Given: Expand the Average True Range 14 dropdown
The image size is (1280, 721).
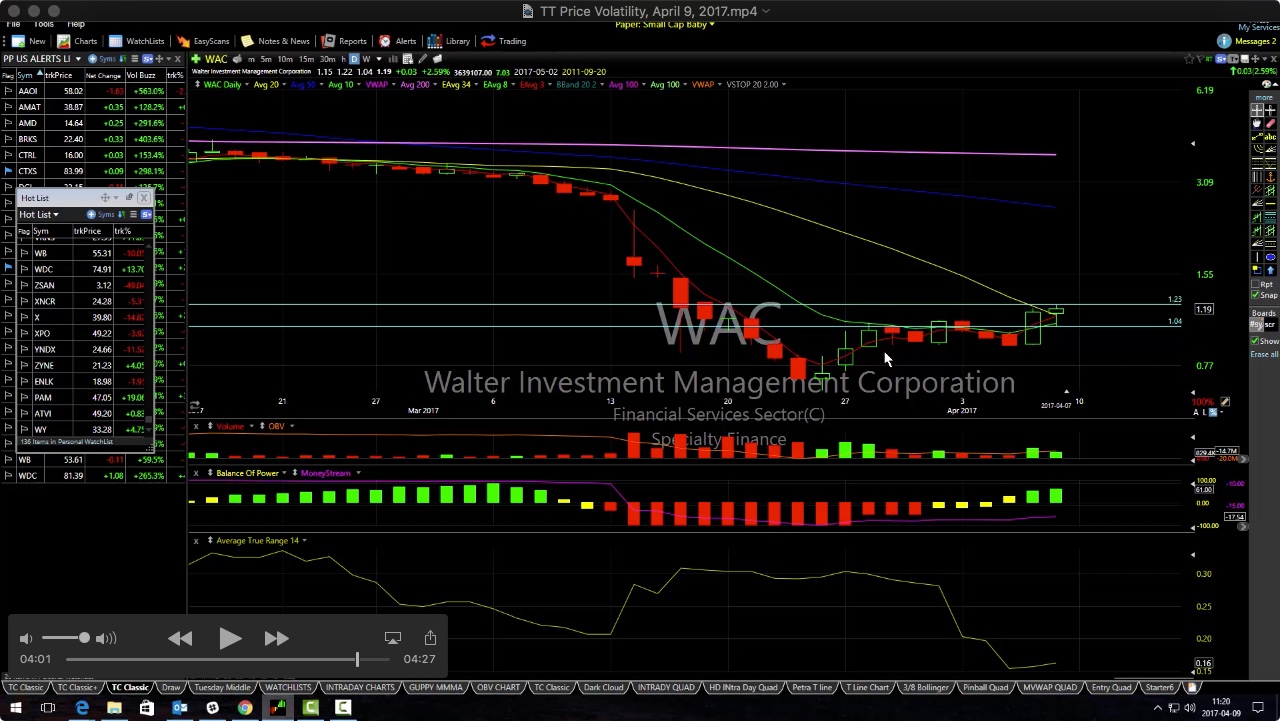Looking at the screenshot, I should 303,541.
